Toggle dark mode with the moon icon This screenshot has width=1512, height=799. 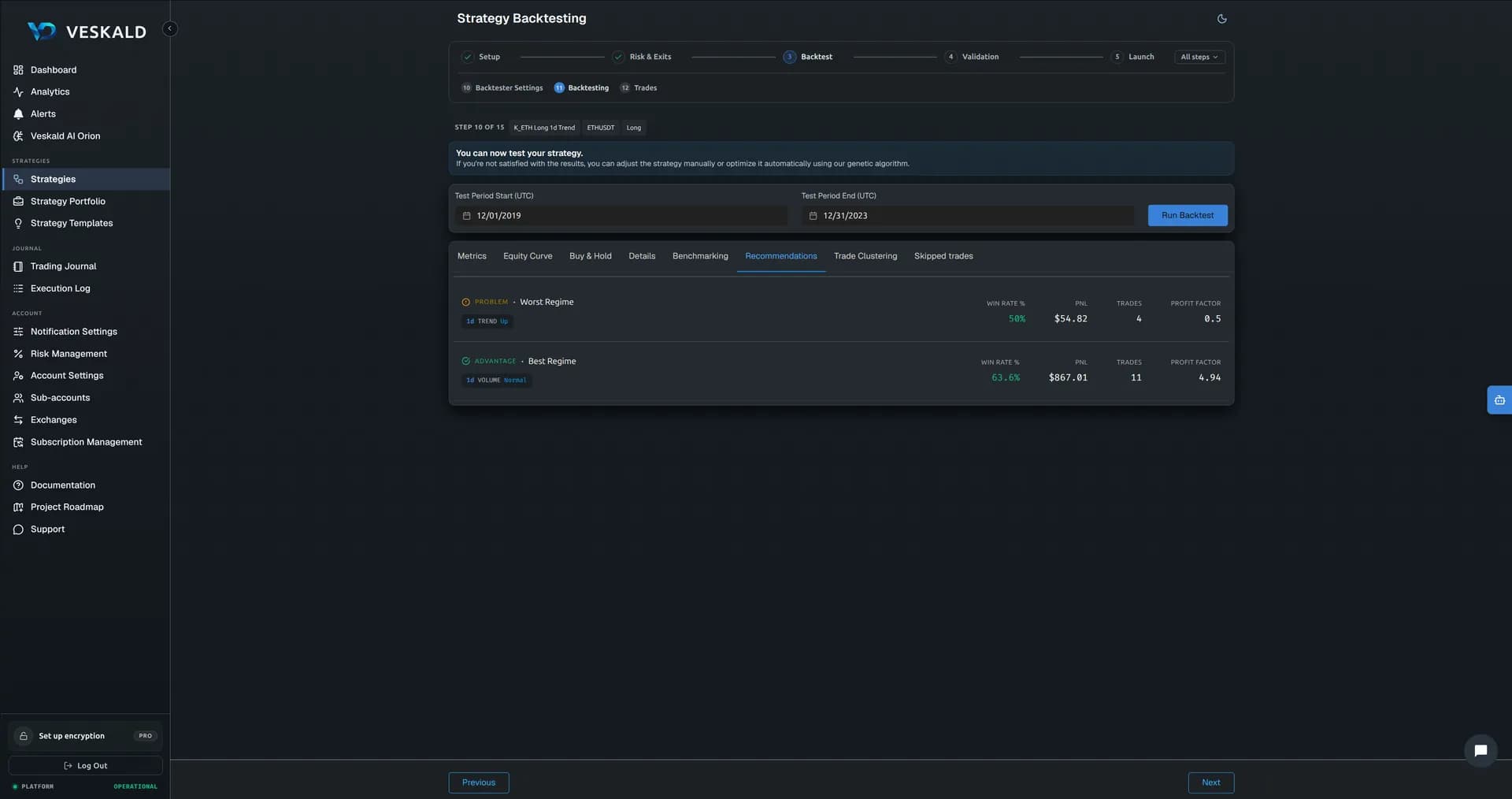(x=1221, y=19)
